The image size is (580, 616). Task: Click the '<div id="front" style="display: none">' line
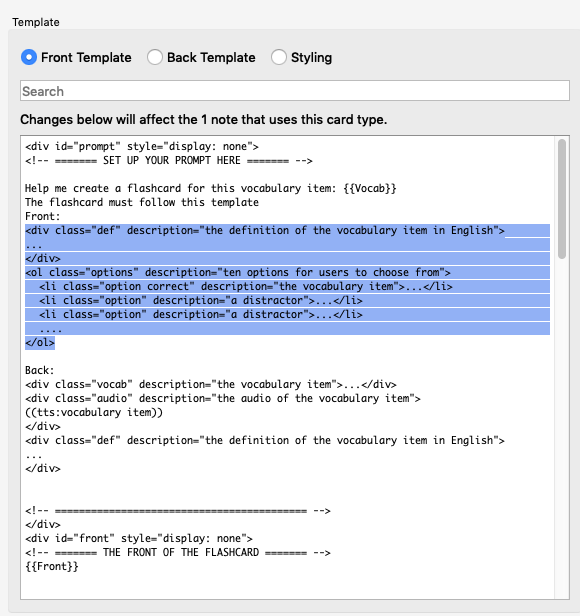pos(139,539)
